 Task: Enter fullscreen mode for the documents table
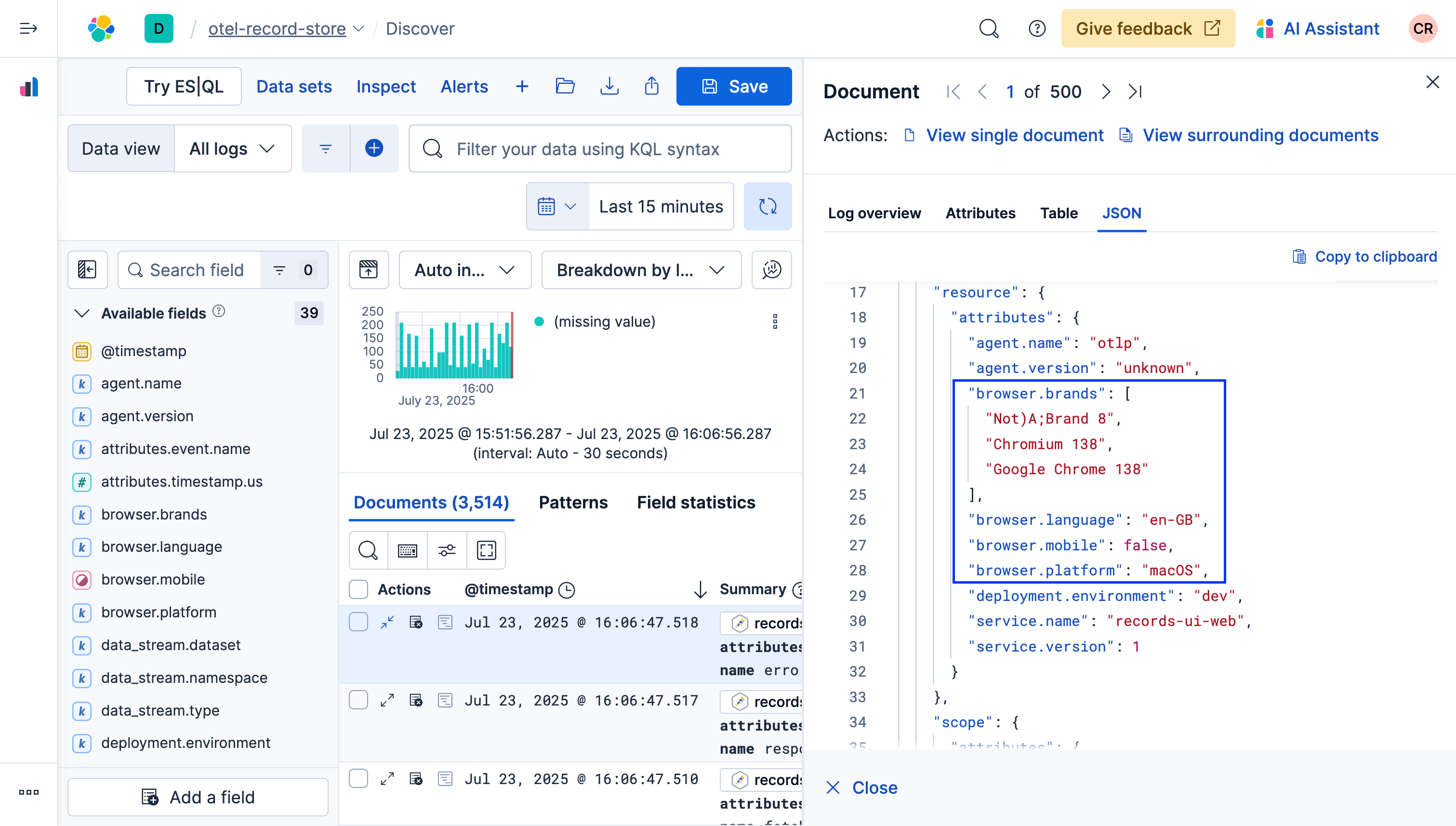tap(486, 550)
